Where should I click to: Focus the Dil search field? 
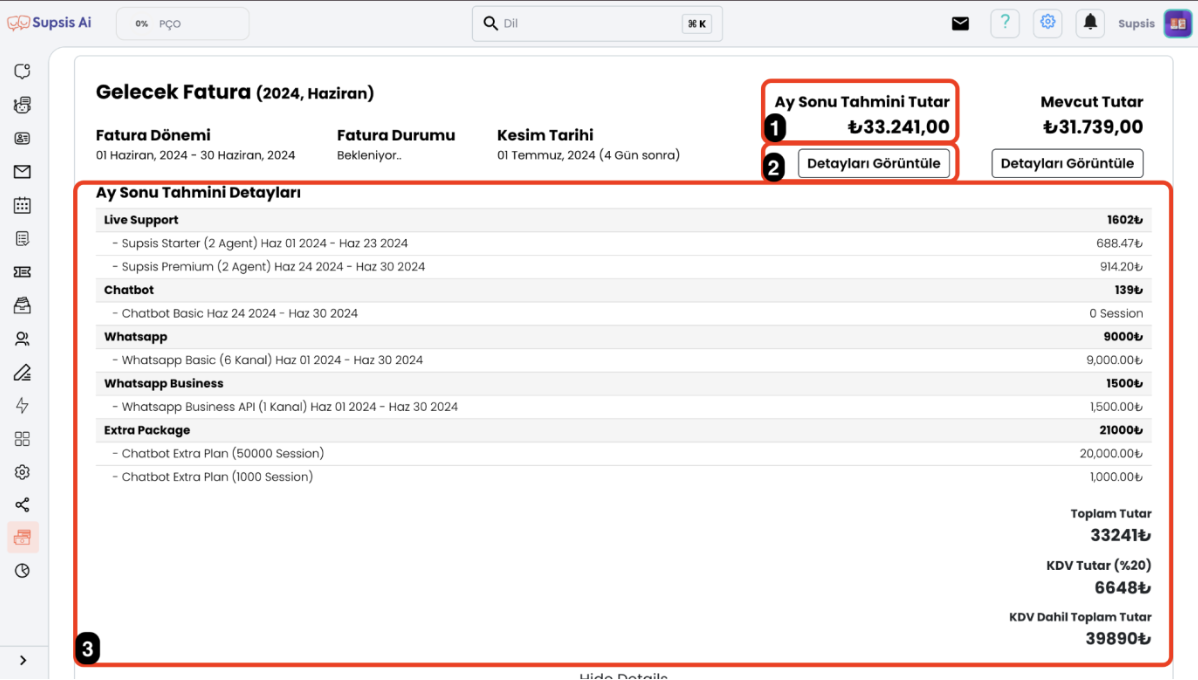coord(597,24)
